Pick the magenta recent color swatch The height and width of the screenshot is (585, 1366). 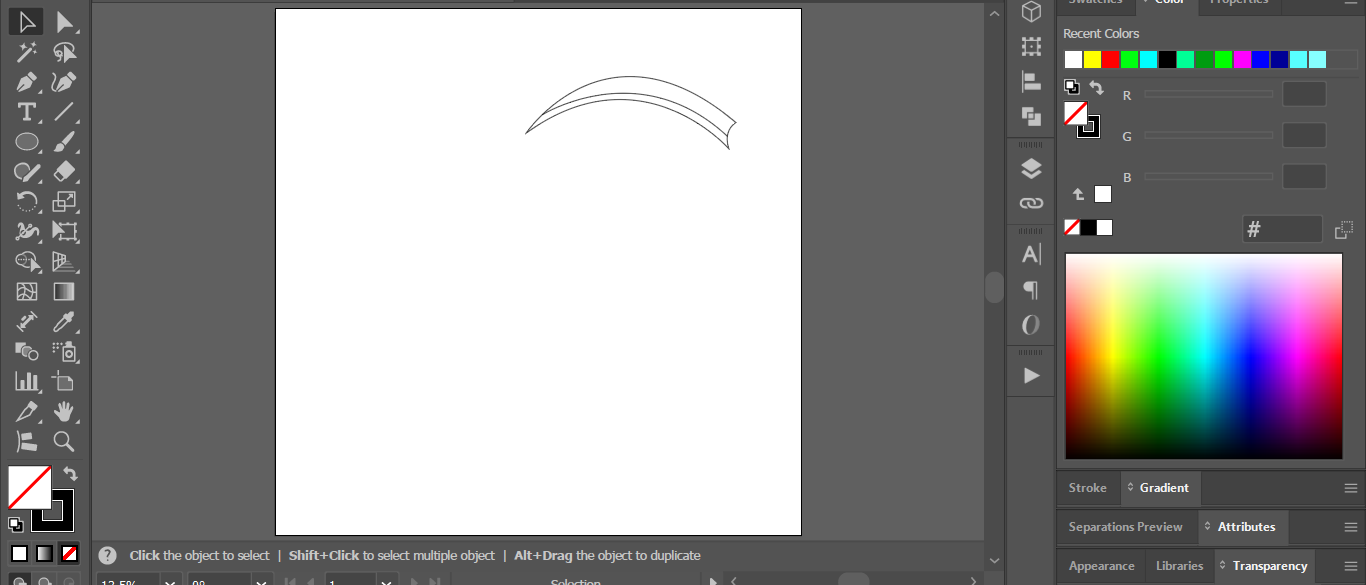[x=1242, y=60]
